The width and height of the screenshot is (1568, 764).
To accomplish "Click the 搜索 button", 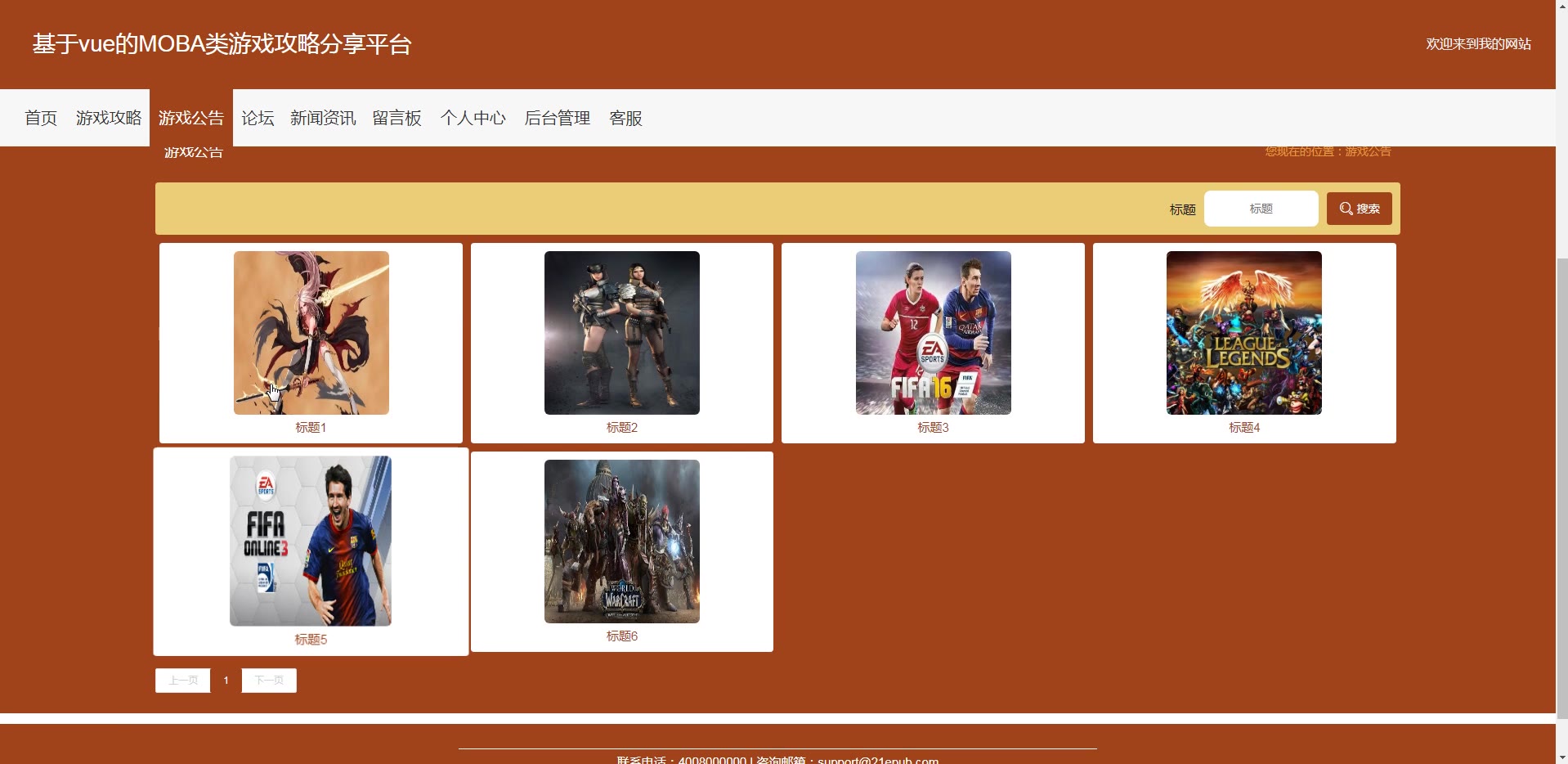I will (1359, 209).
